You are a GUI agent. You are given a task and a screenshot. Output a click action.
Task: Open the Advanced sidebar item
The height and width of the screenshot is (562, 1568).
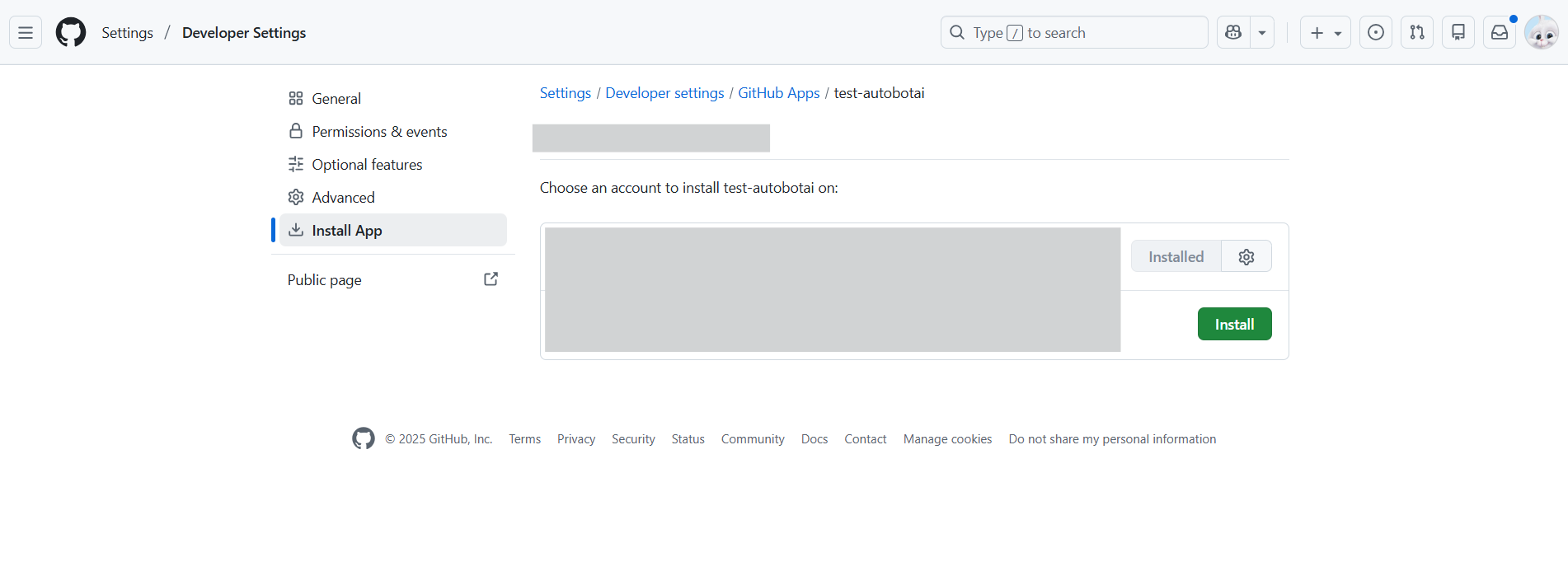[x=393, y=197]
